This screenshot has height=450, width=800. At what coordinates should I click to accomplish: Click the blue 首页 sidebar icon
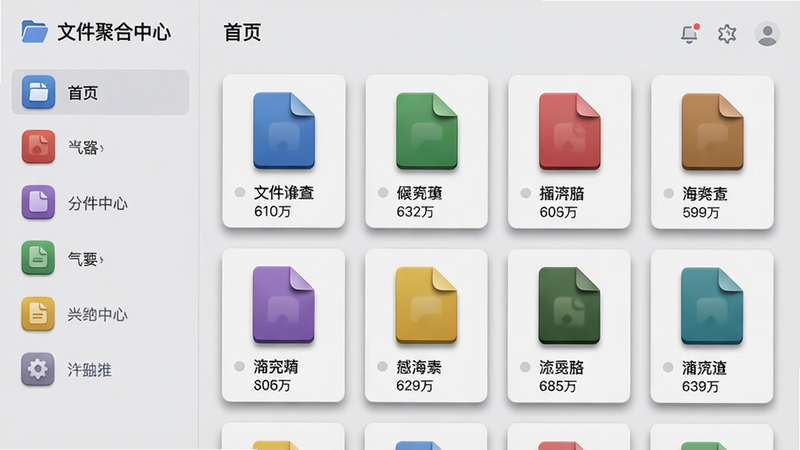tap(38, 92)
